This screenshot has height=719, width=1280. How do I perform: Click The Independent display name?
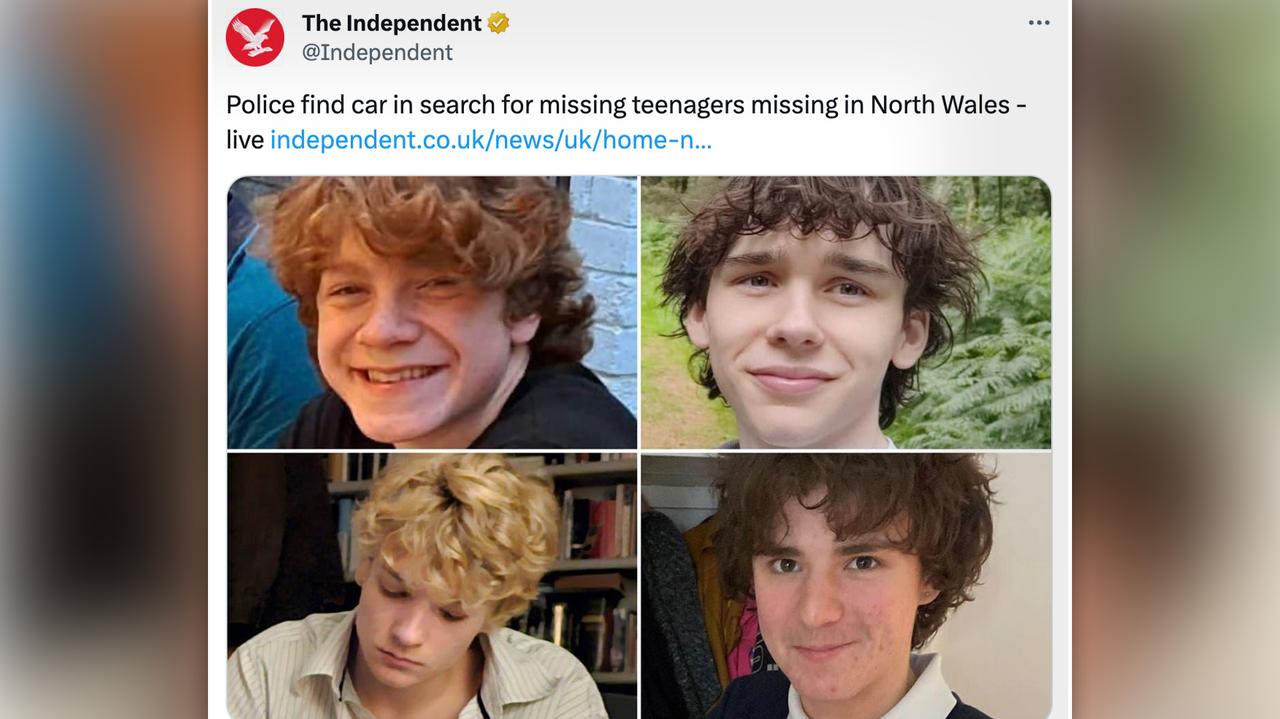[392, 23]
